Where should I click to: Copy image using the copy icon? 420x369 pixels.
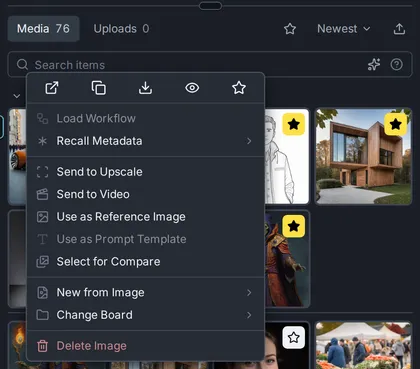click(x=99, y=88)
